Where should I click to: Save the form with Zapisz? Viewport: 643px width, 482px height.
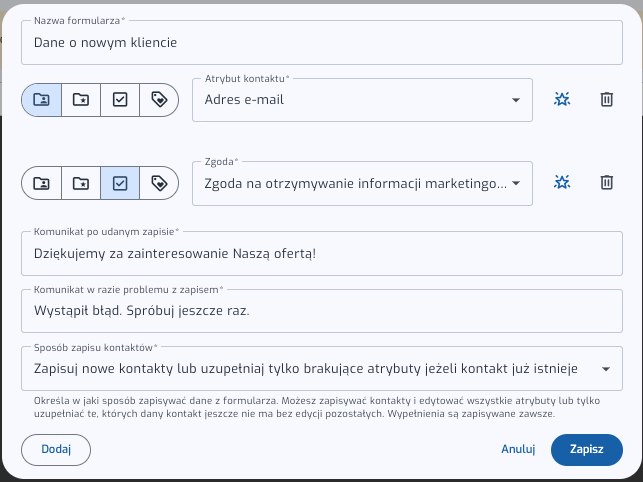(586, 450)
